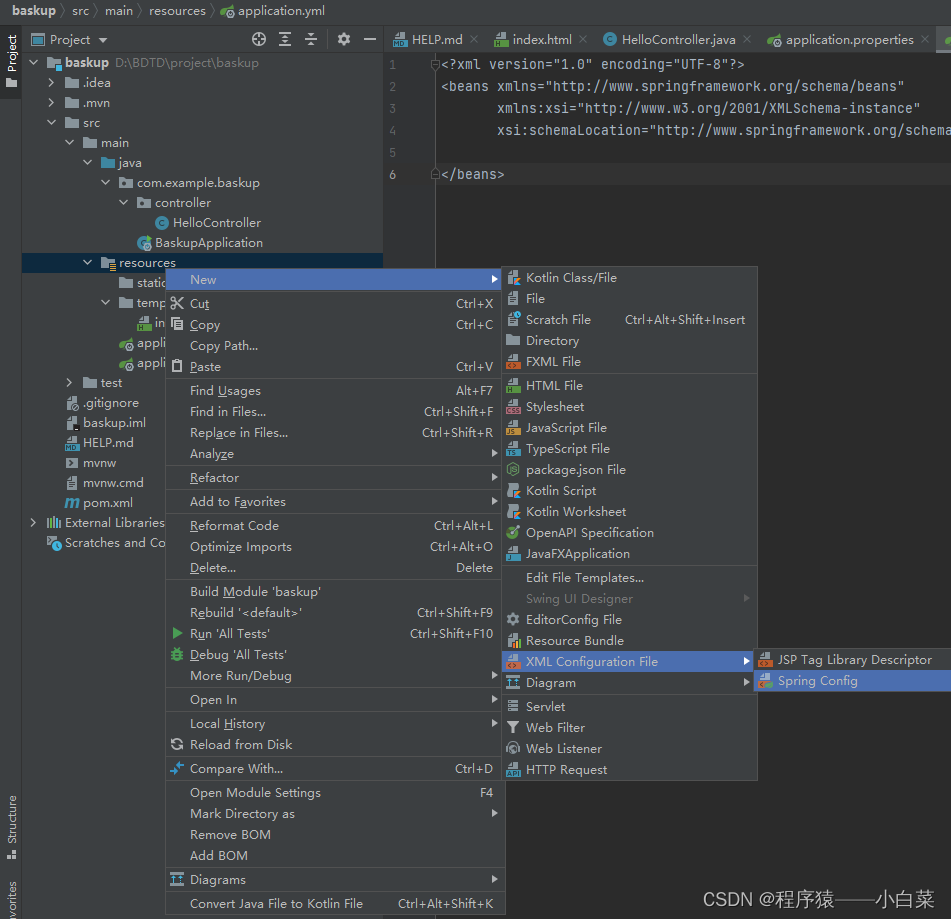Click the Expand All icon in Project toolbar
The height and width of the screenshot is (919, 951).
pos(284,39)
